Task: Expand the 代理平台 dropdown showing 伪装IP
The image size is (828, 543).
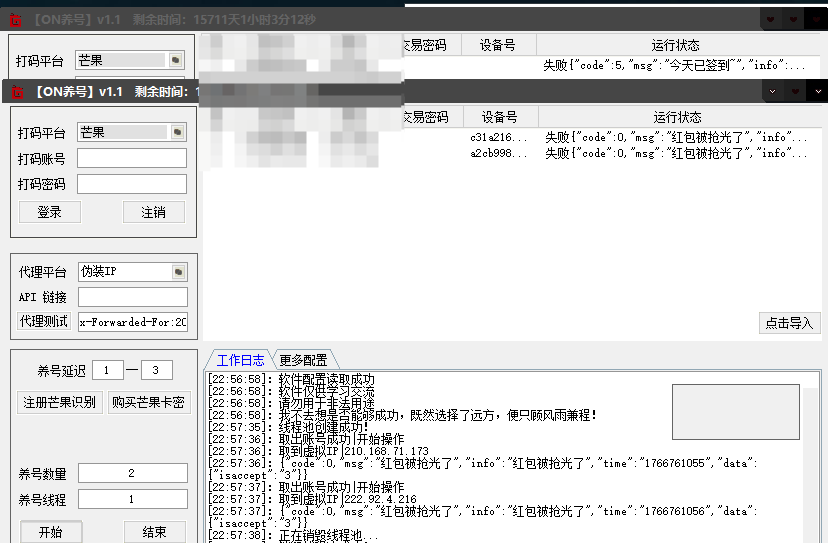Action: 179,272
